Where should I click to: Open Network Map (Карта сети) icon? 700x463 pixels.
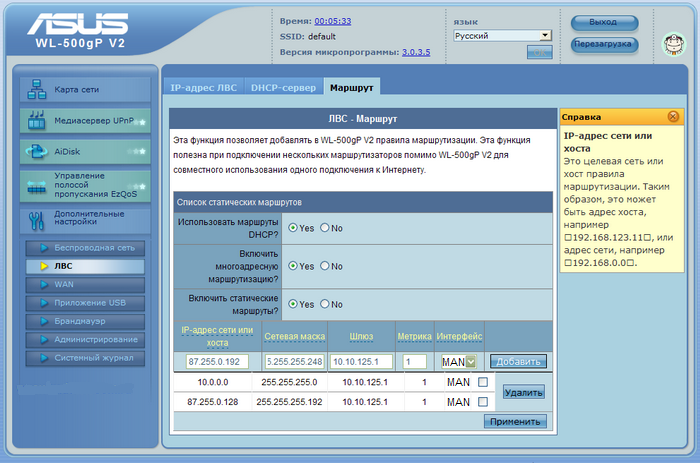(37, 89)
